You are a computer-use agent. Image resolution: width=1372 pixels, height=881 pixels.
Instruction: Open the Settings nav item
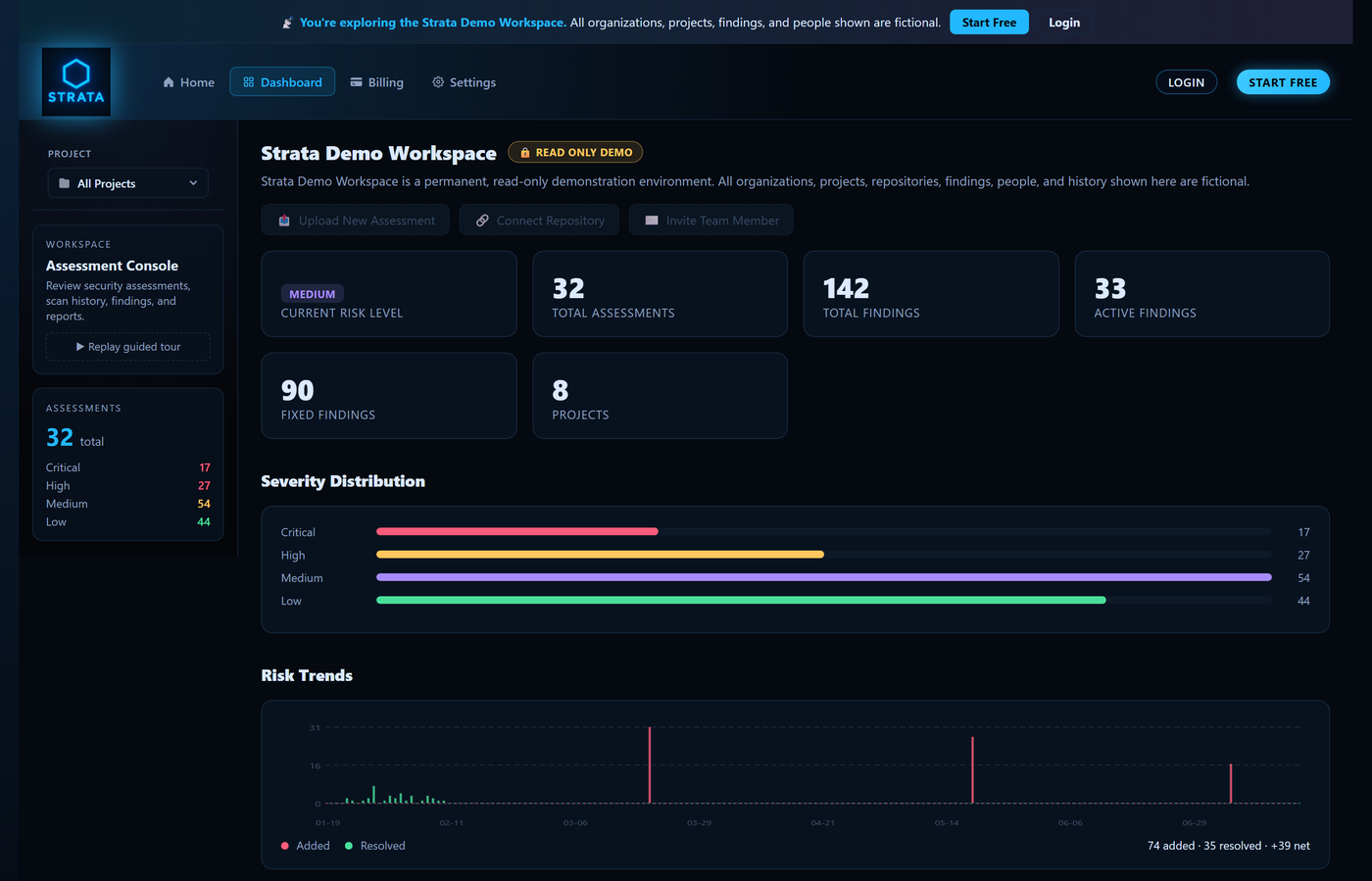coord(465,82)
